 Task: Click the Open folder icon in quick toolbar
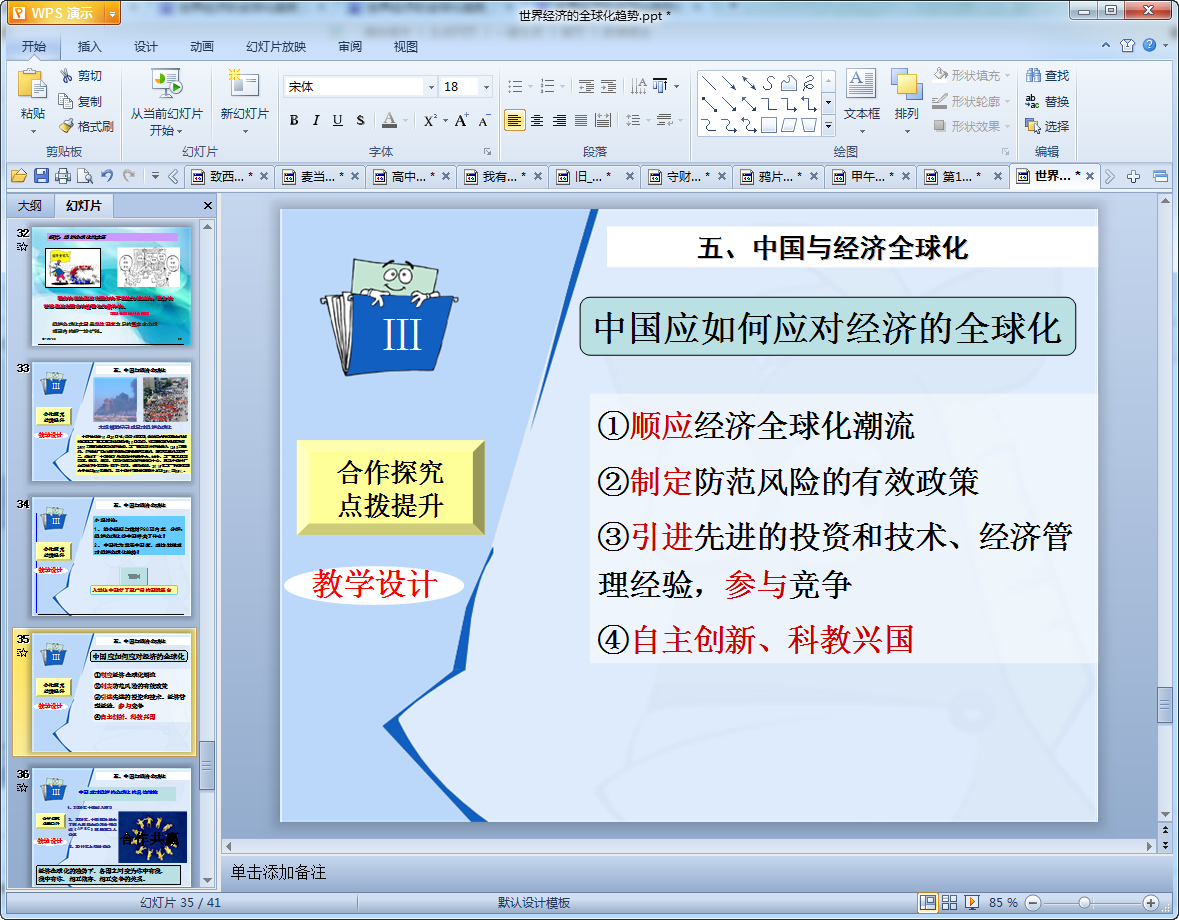[x=19, y=176]
